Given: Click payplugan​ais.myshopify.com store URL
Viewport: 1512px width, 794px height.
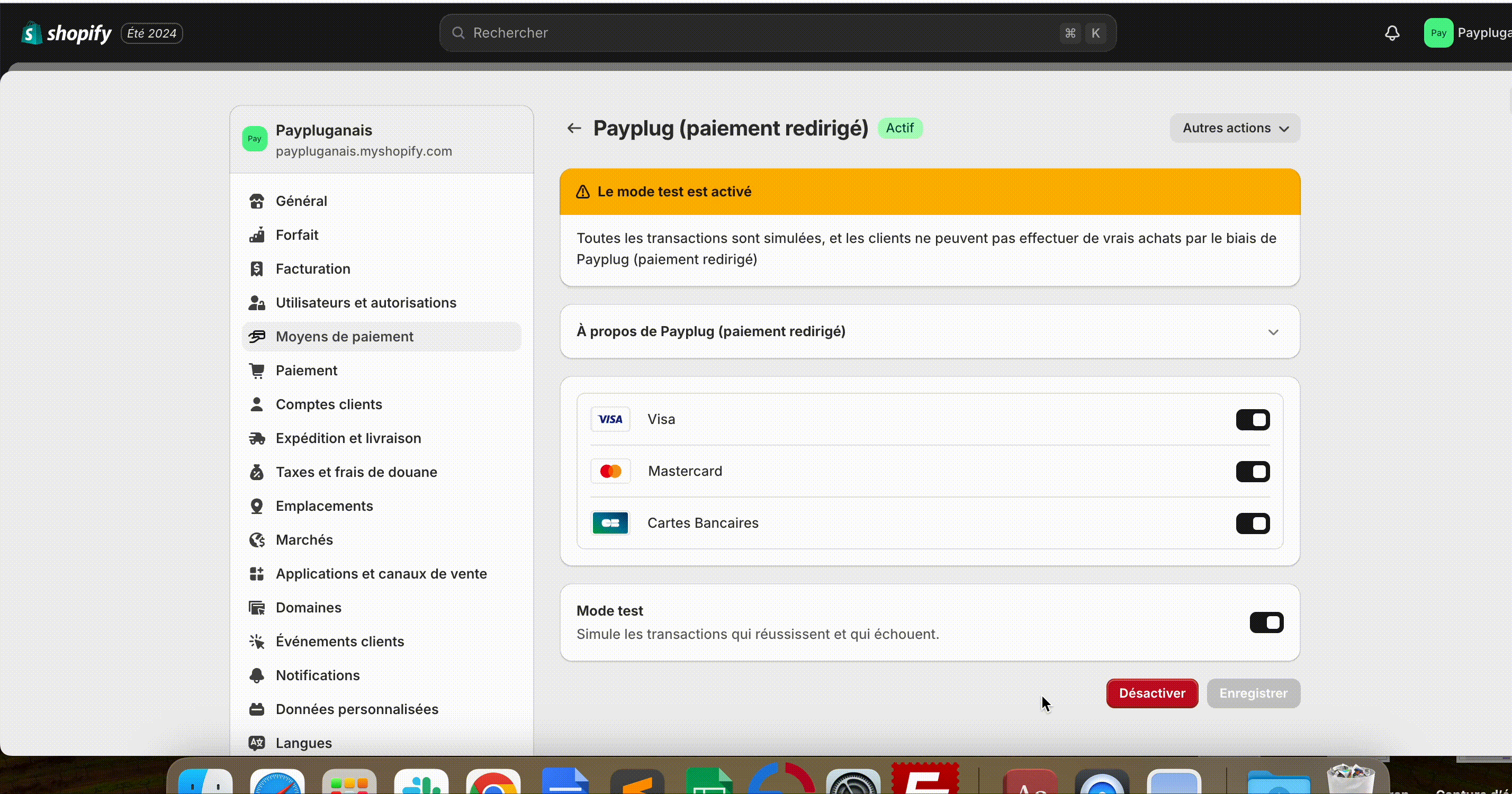Looking at the screenshot, I should coord(364,151).
